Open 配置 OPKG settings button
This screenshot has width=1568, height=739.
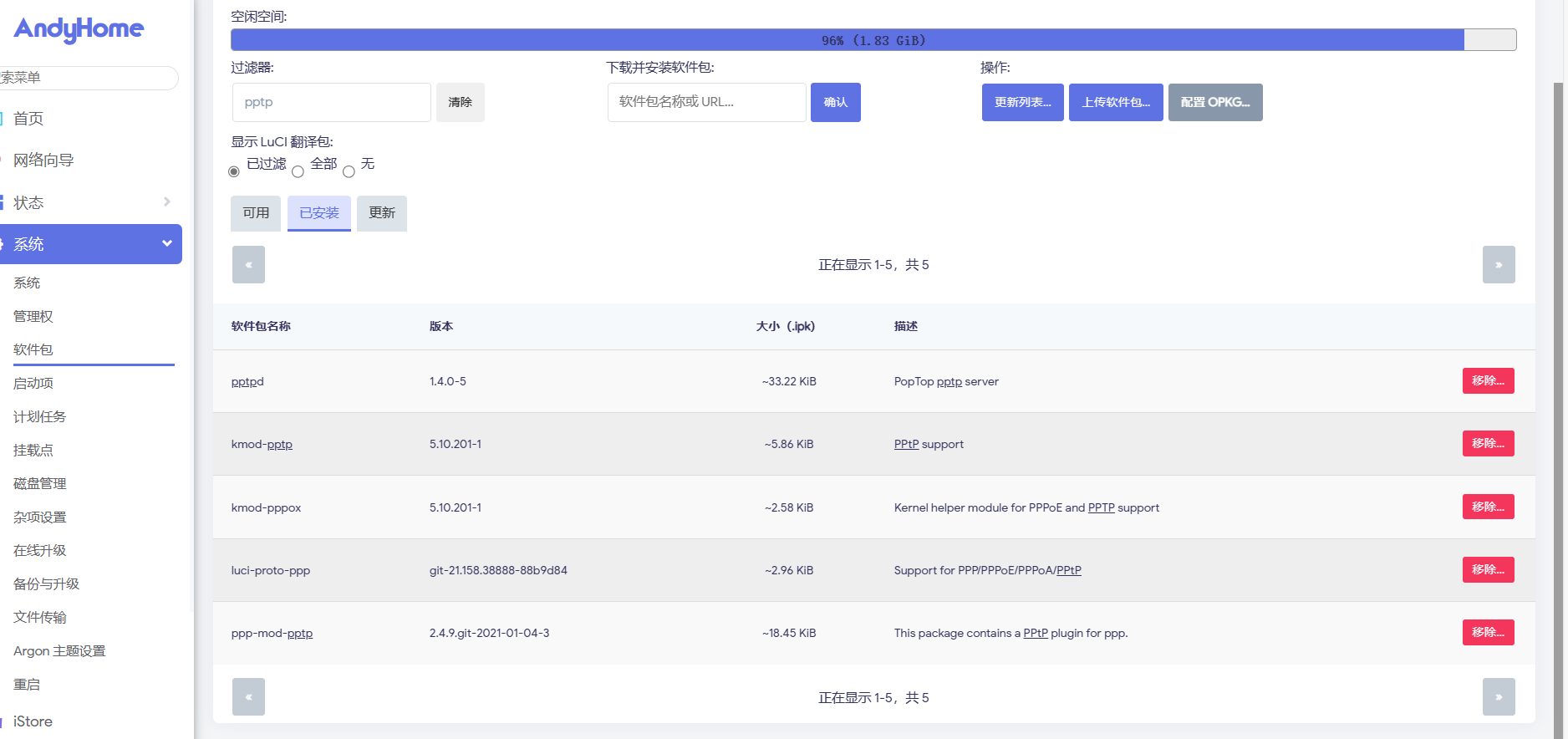click(1214, 102)
